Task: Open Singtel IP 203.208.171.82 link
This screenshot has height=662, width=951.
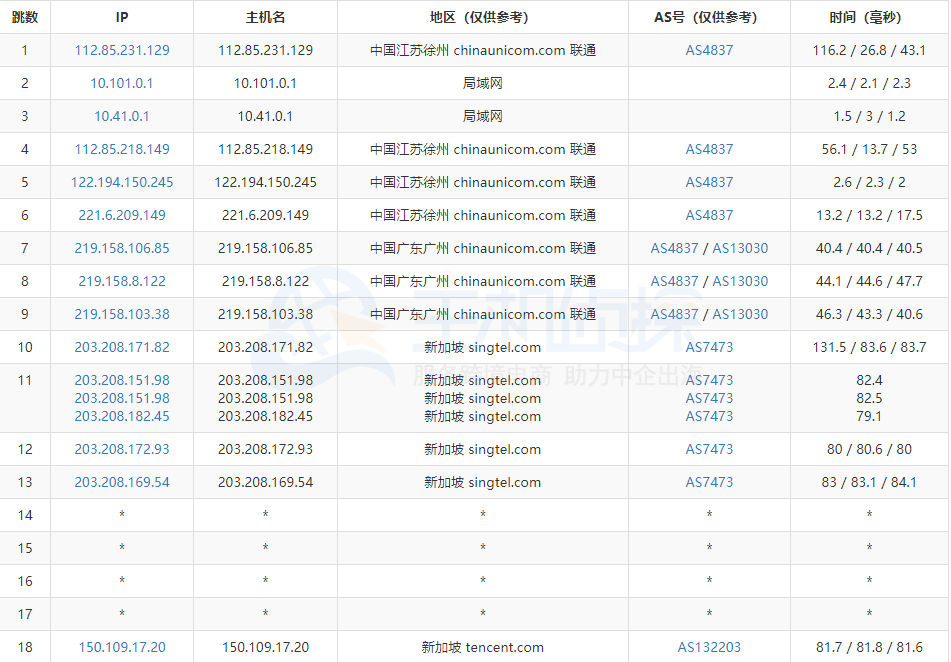Action: tap(122, 347)
